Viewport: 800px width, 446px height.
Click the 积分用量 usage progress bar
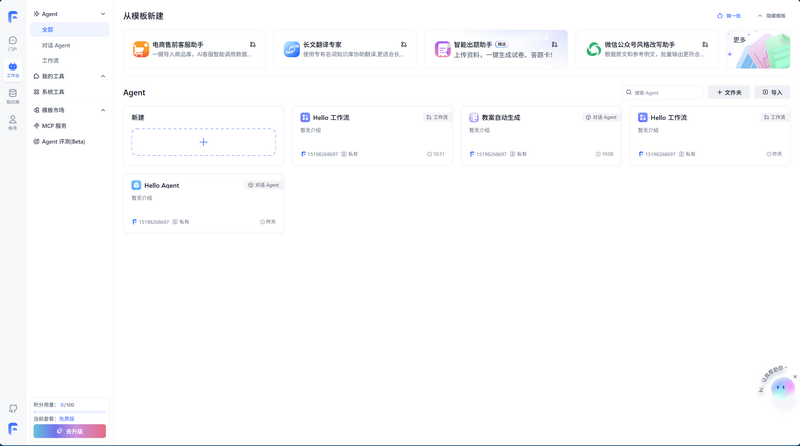tap(70, 411)
